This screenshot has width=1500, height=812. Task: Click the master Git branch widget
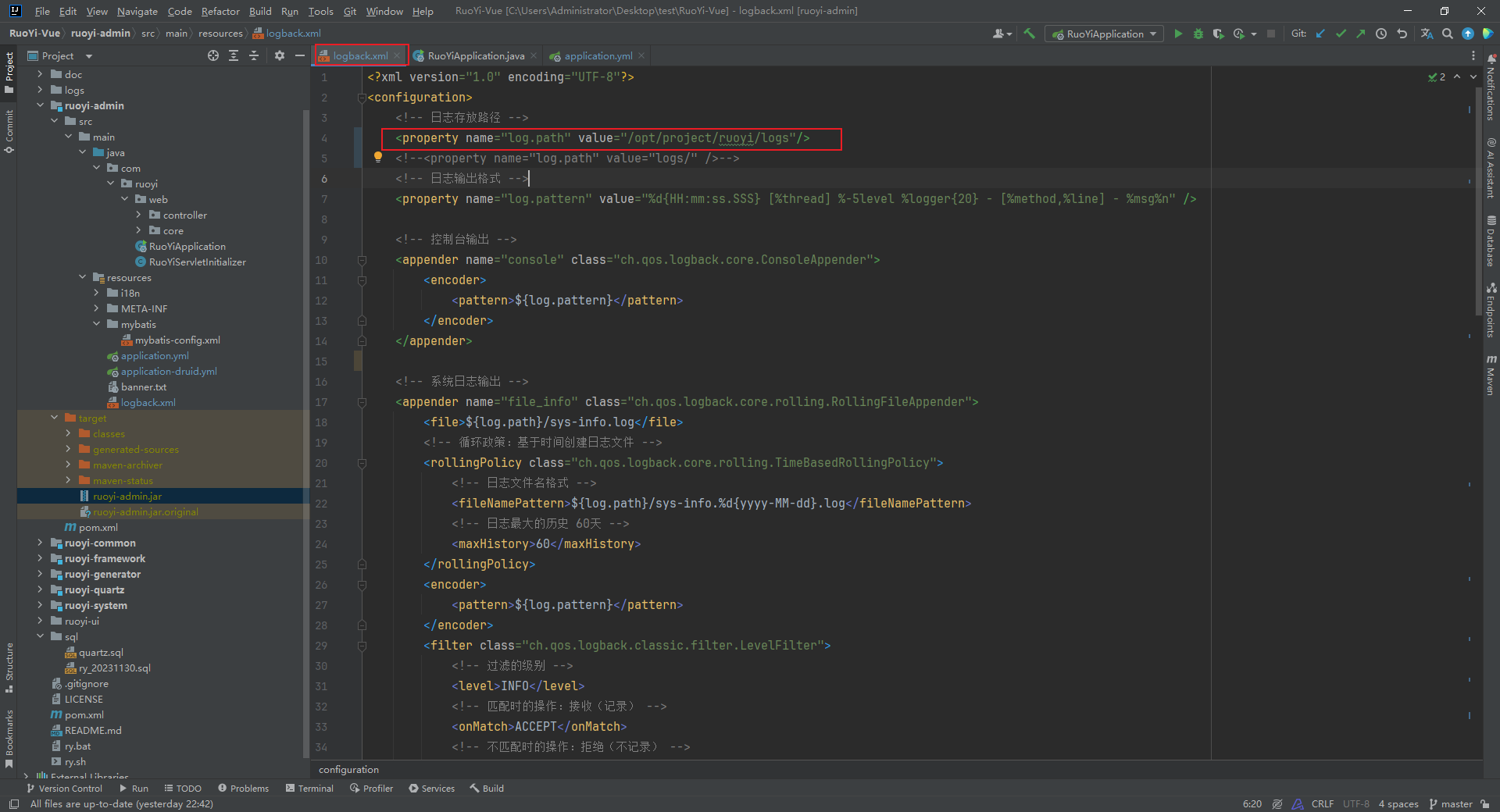click(x=1451, y=804)
